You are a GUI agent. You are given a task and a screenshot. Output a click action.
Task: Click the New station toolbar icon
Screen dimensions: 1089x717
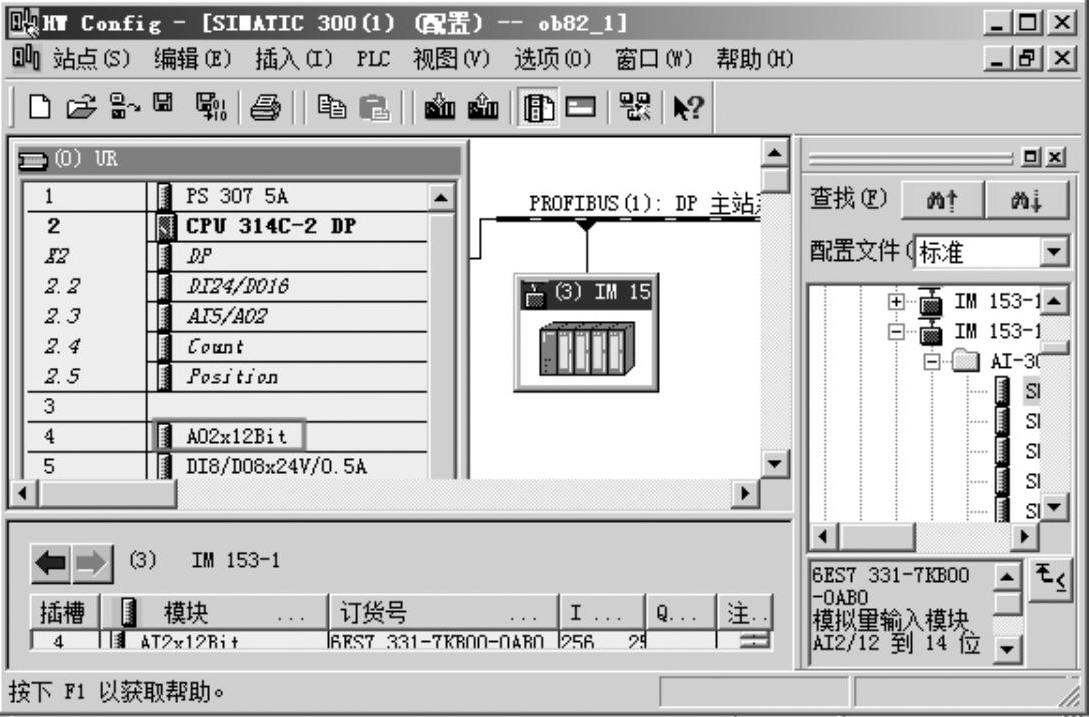[x=40, y=107]
